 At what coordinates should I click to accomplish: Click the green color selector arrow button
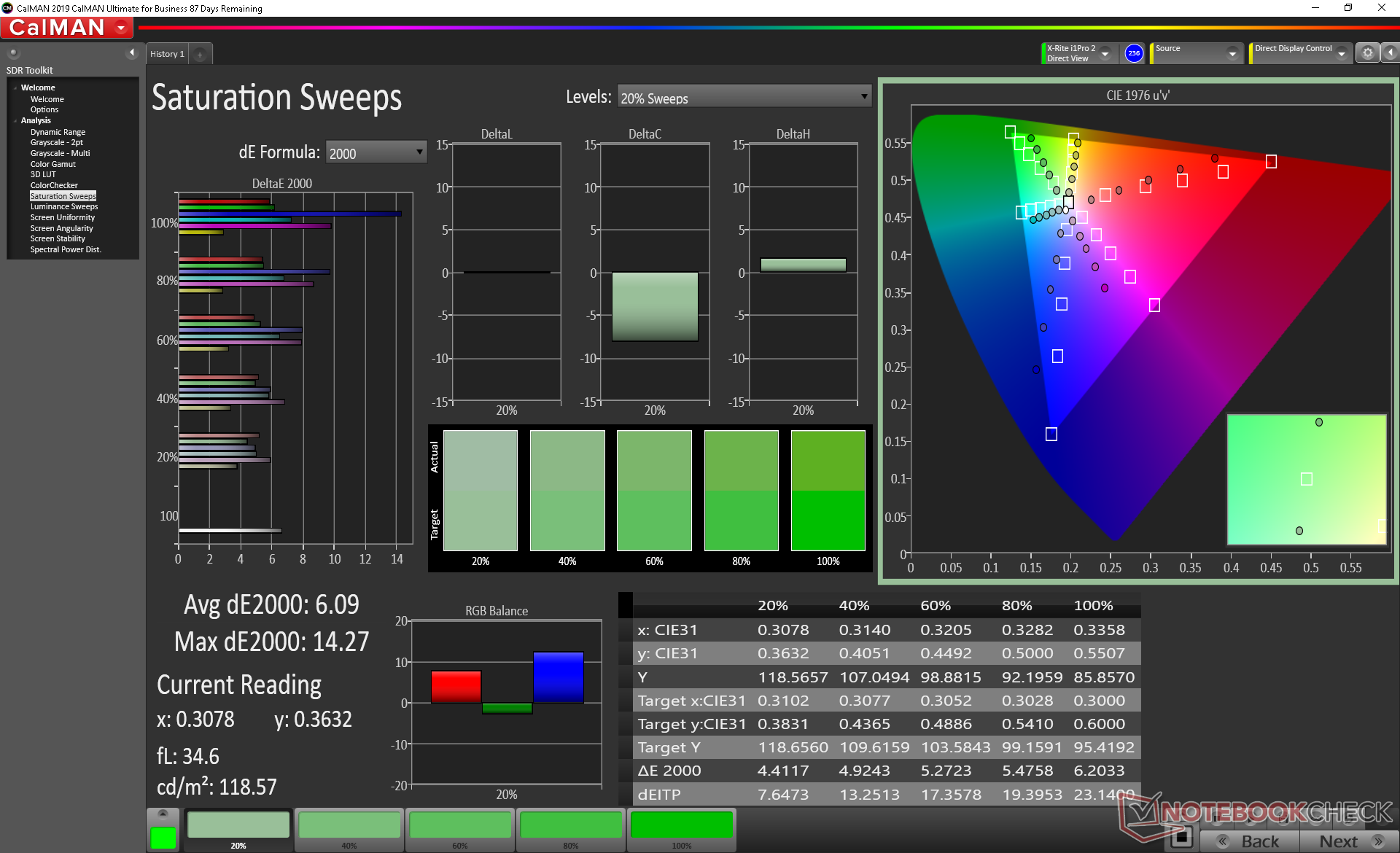click(x=163, y=814)
